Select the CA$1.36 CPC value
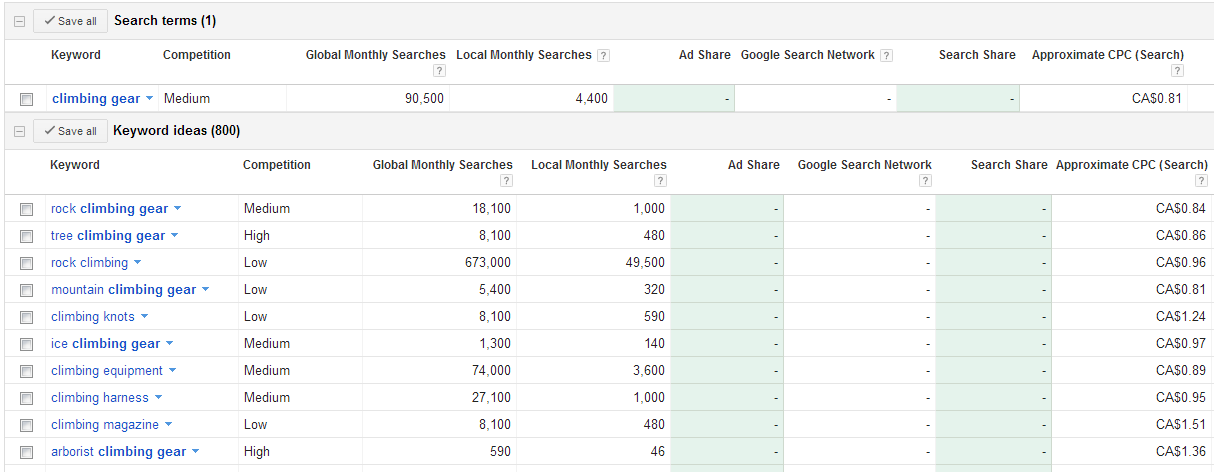The width and height of the screenshot is (1214, 472). pyautogui.click(x=1181, y=452)
